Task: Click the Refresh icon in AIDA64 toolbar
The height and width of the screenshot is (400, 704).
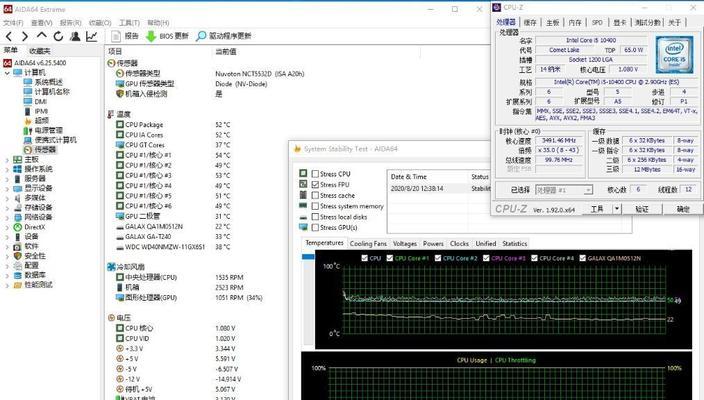Action: (x=58, y=36)
